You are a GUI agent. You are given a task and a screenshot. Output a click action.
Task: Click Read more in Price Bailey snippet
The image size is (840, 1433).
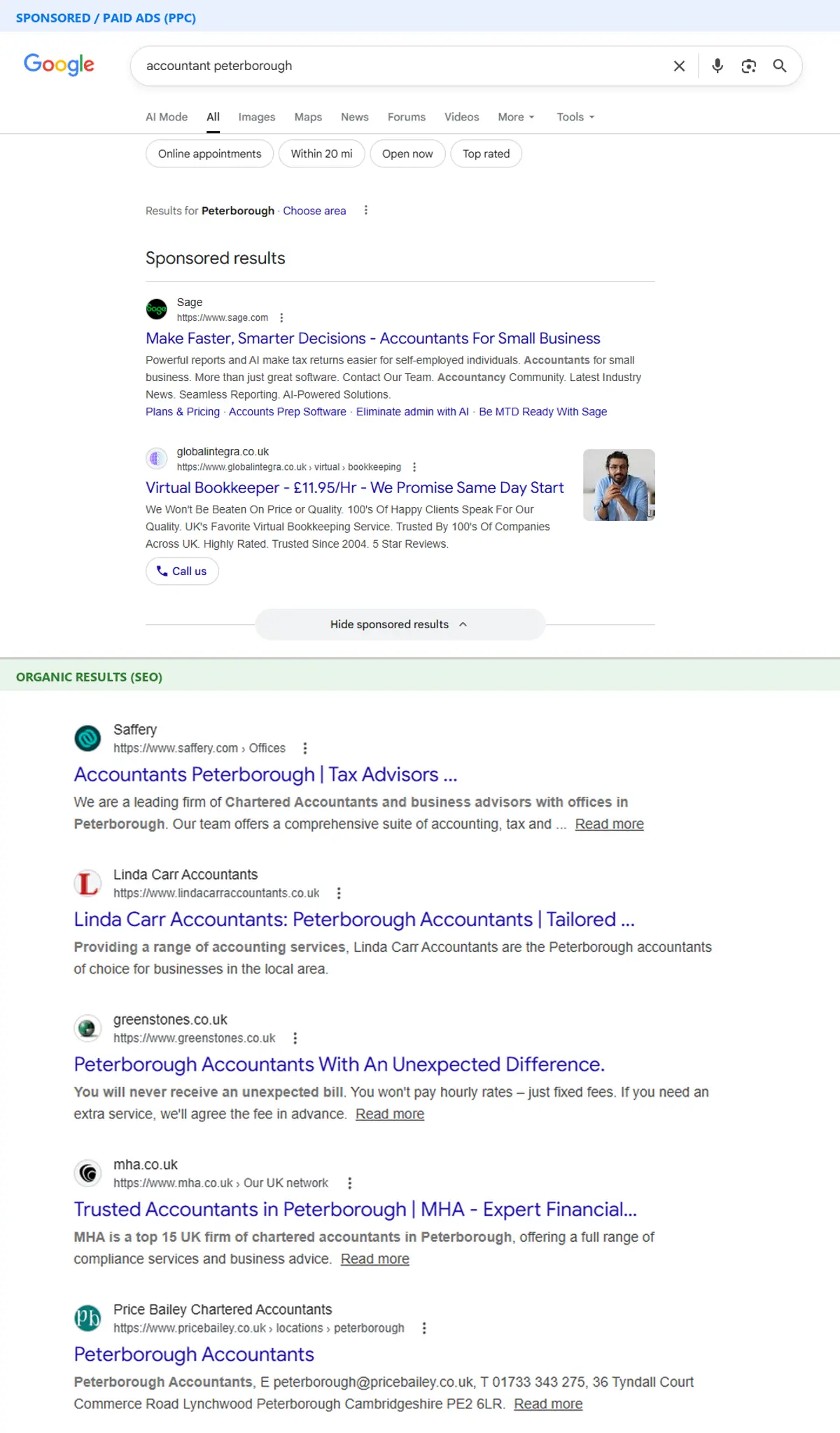[548, 1404]
